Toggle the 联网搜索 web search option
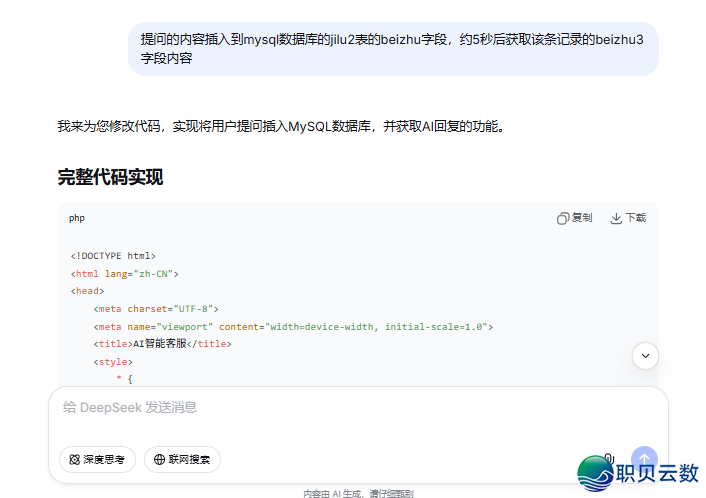 coord(182,459)
